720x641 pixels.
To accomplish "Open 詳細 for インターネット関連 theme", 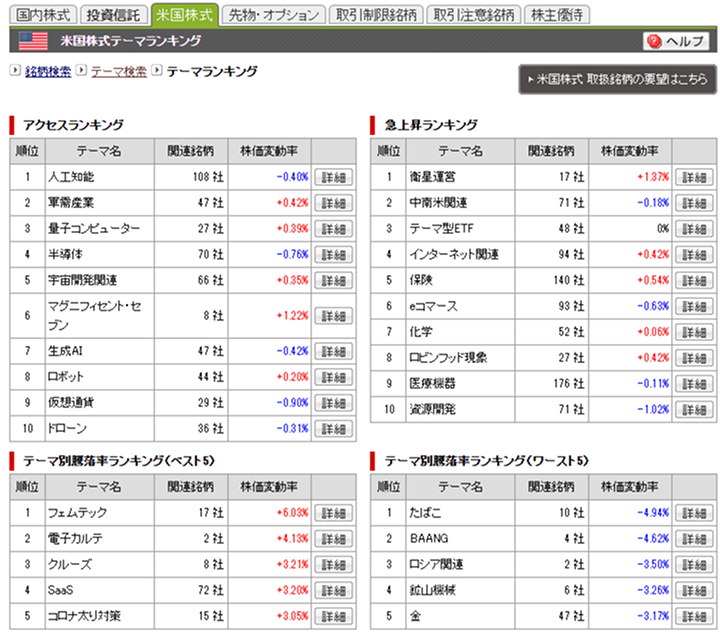I will click(x=694, y=254).
